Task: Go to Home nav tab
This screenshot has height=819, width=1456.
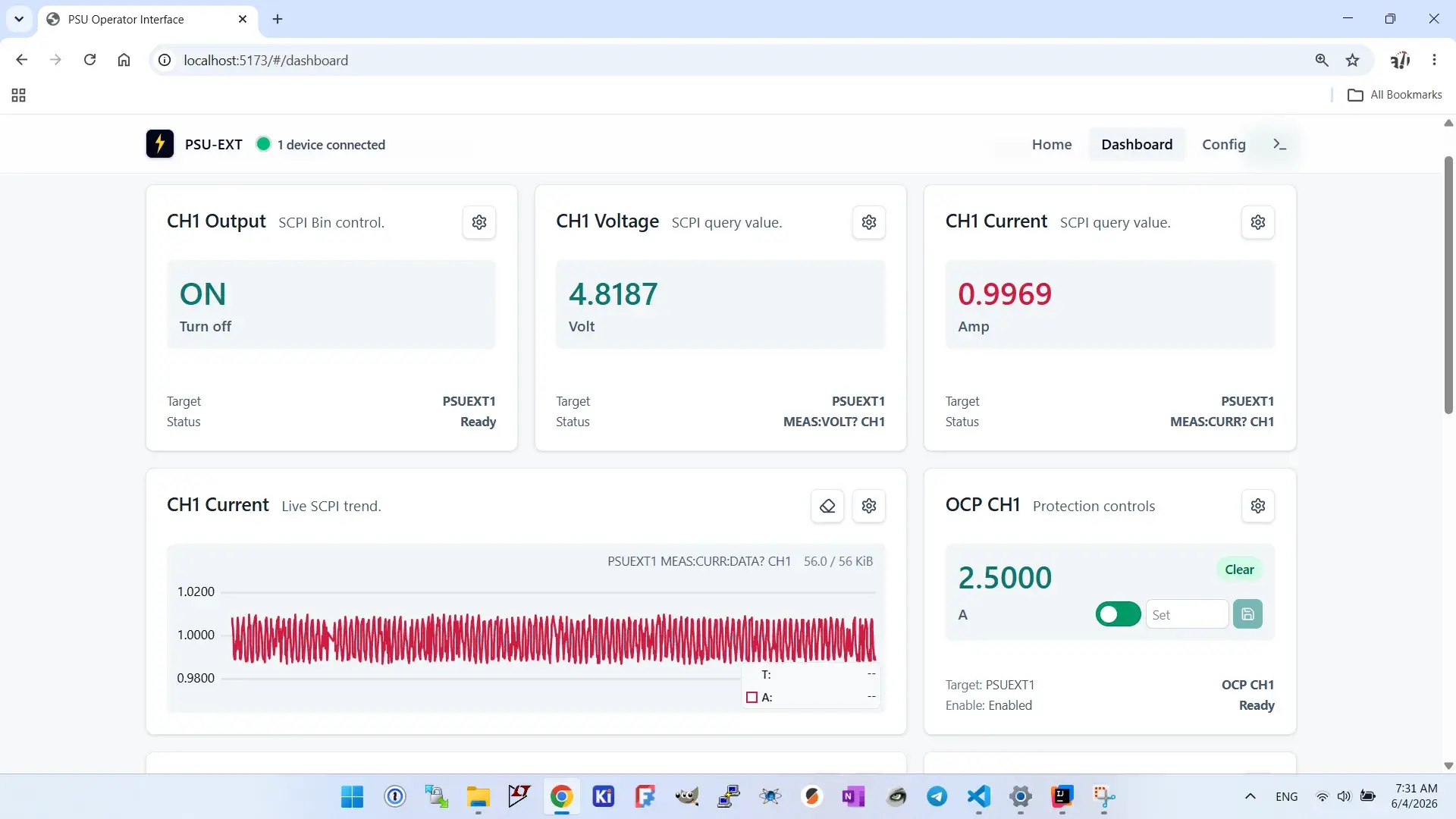Action: point(1052,144)
